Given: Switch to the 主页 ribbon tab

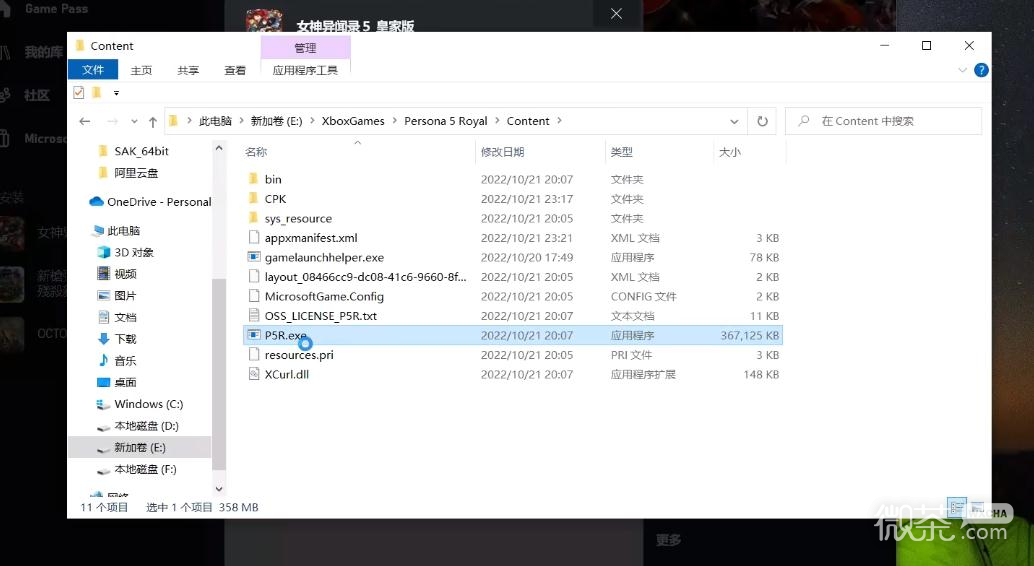Looking at the screenshot, I should [141, 70].
